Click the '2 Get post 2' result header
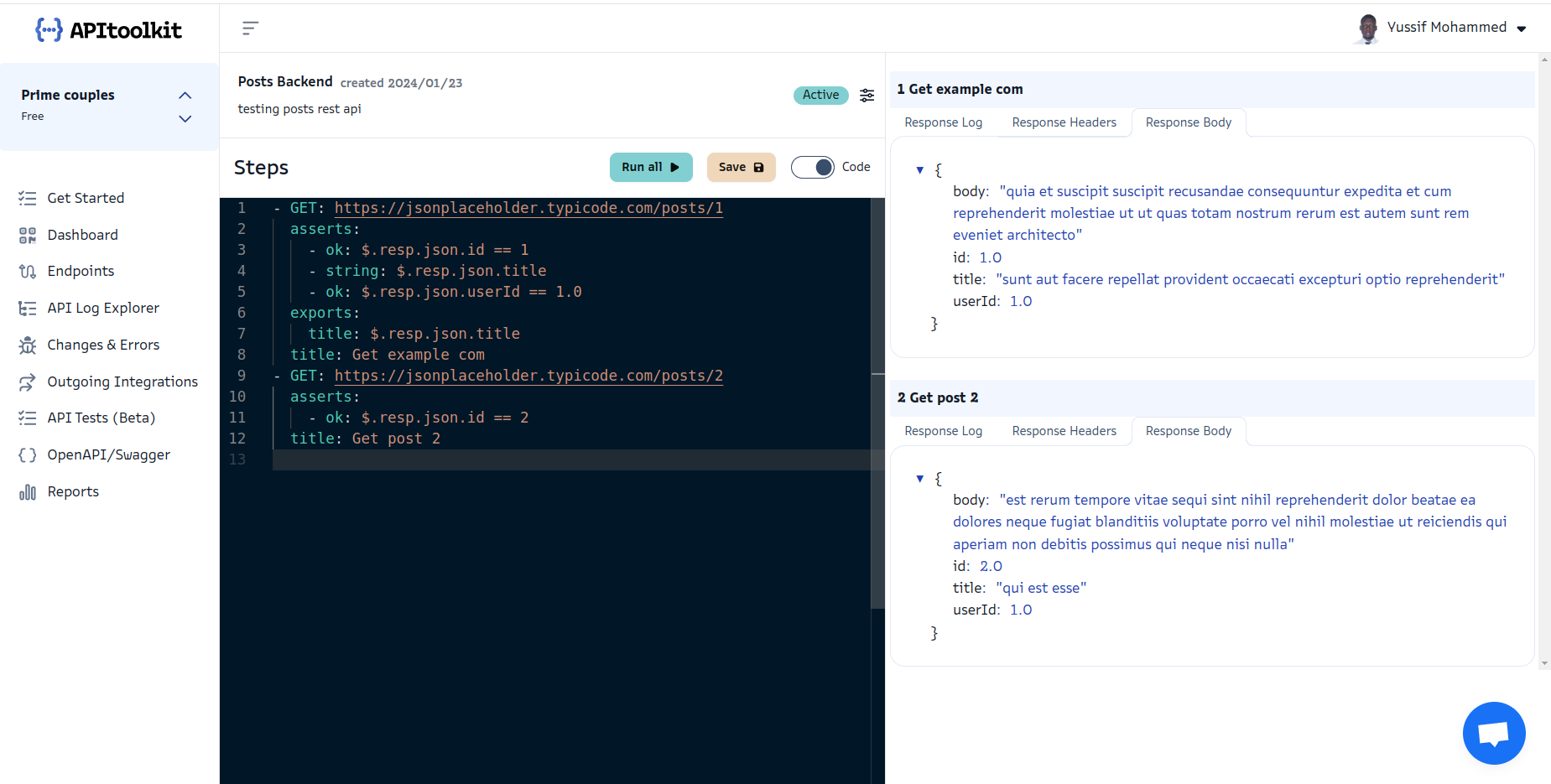 [x=1212, y=397]
